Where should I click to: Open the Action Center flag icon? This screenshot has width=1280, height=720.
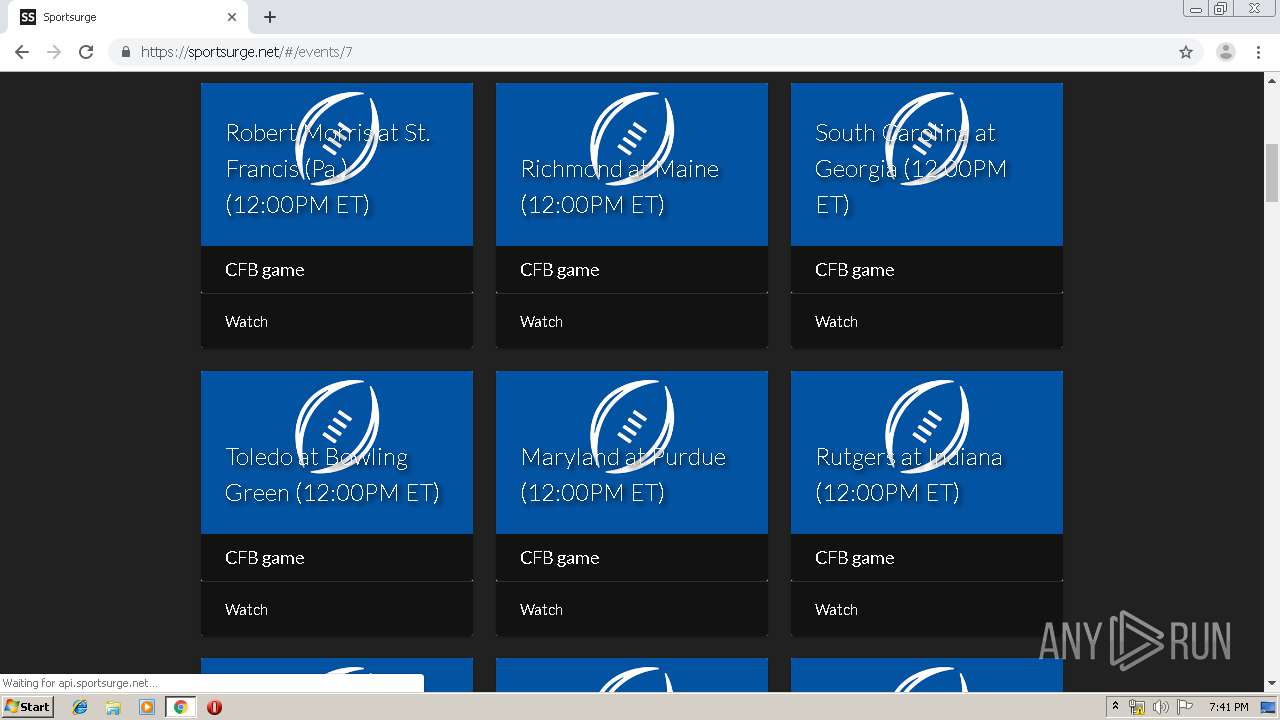[1184, 707]
